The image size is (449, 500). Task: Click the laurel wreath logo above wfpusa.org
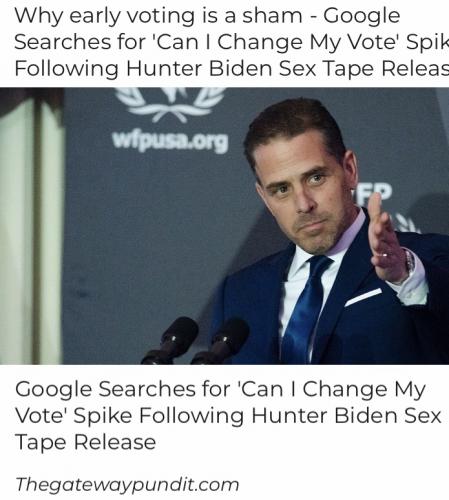(170, 103)
